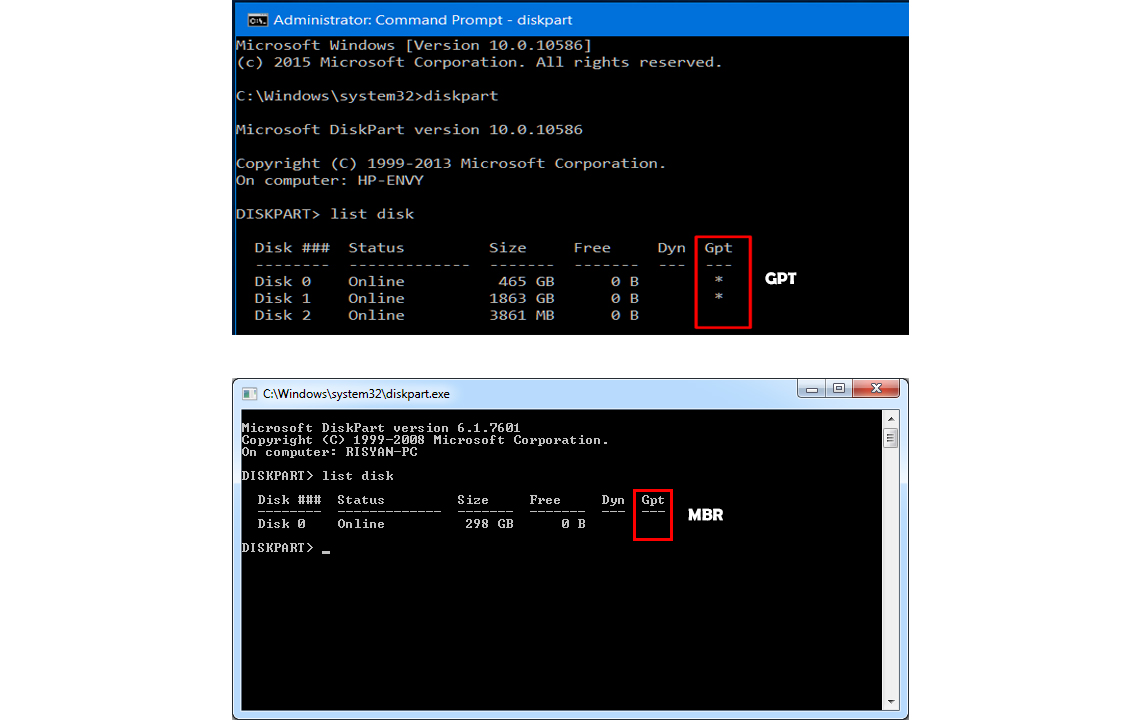
Task: Click the 'Dyn' header in Administrator window
Action: coord(671,248)
